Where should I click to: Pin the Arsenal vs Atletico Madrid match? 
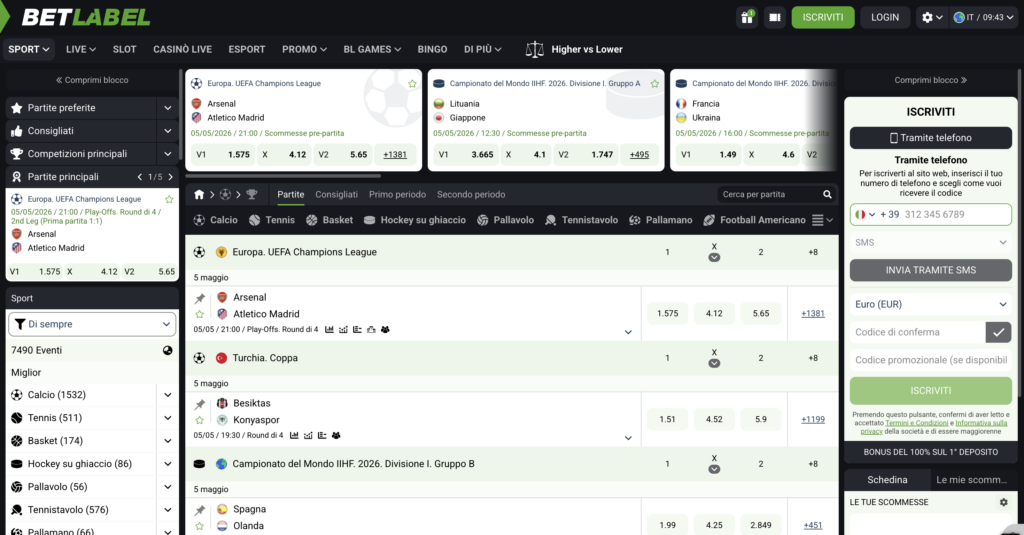[x=200, y=299]
